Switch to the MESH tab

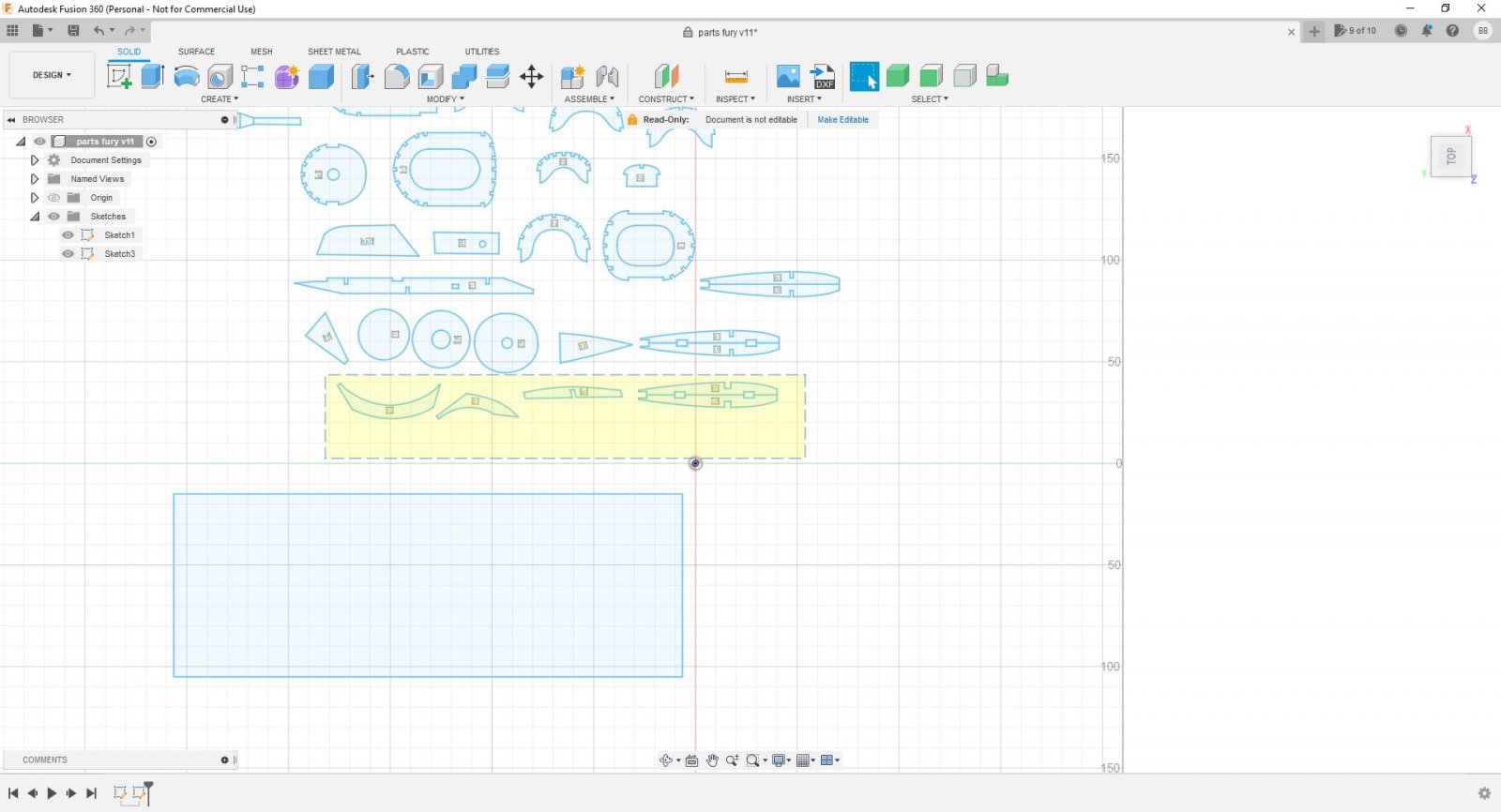pyautogui.click(x=262, y=52)
